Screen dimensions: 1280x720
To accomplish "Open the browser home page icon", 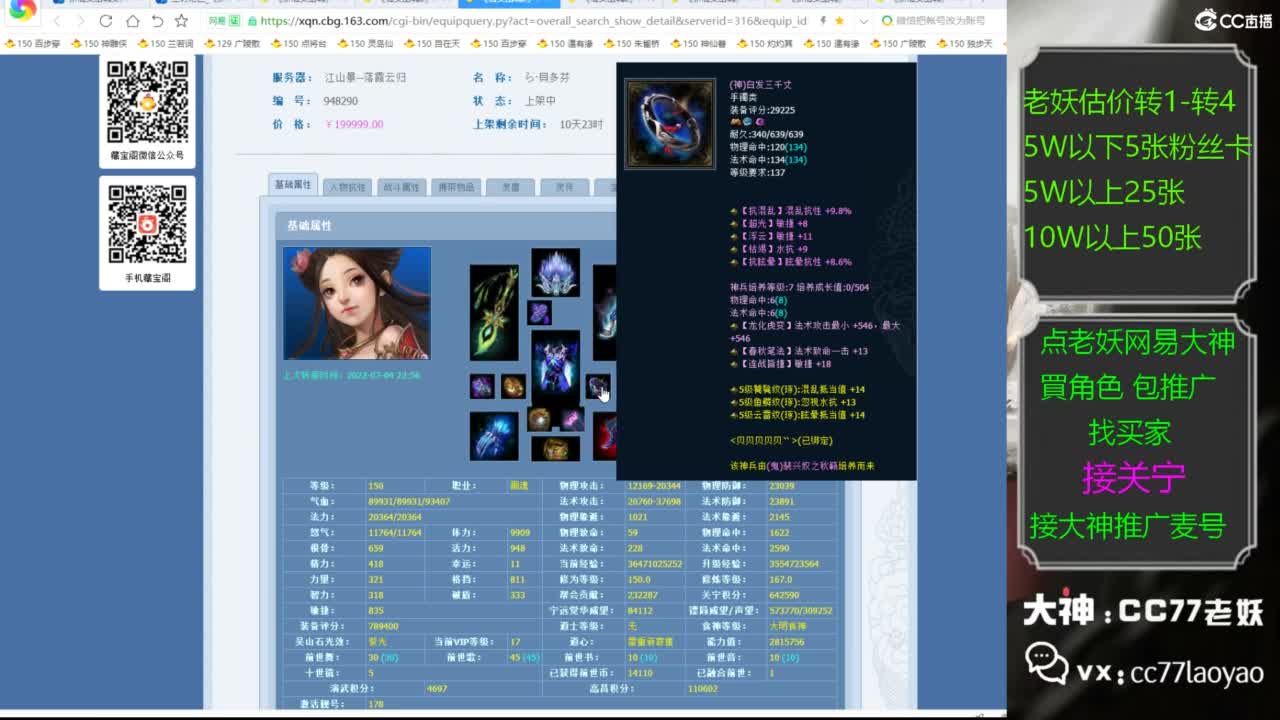I will [132, 21].
